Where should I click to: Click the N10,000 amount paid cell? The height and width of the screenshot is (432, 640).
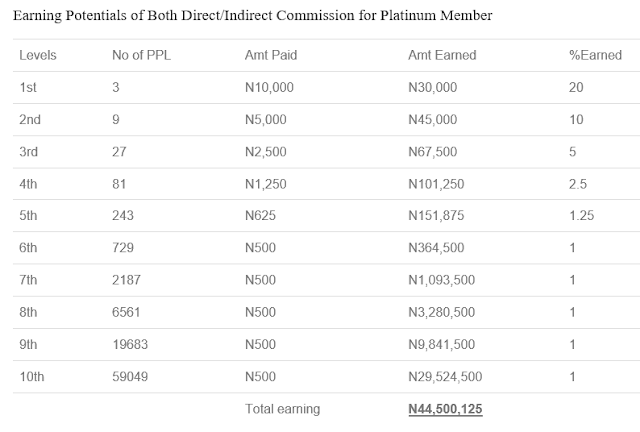[270, 88]
